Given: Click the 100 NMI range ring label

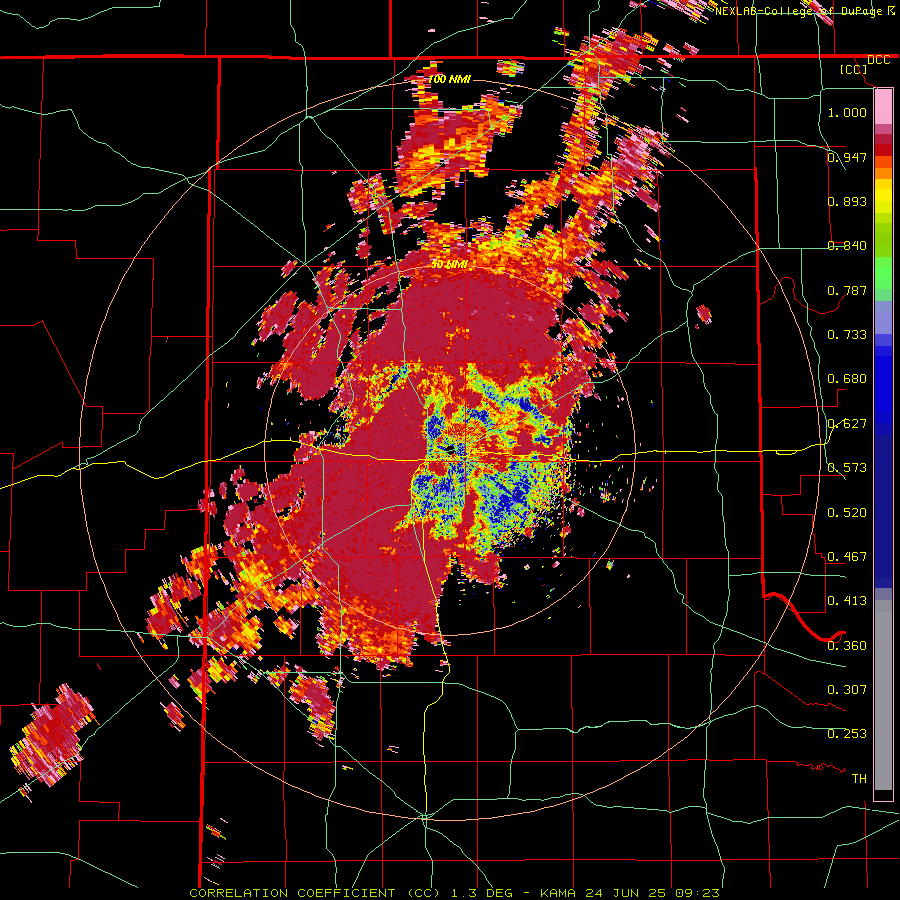Looking at the screenshot, I should pyautogui.click(x=449, y=79).
